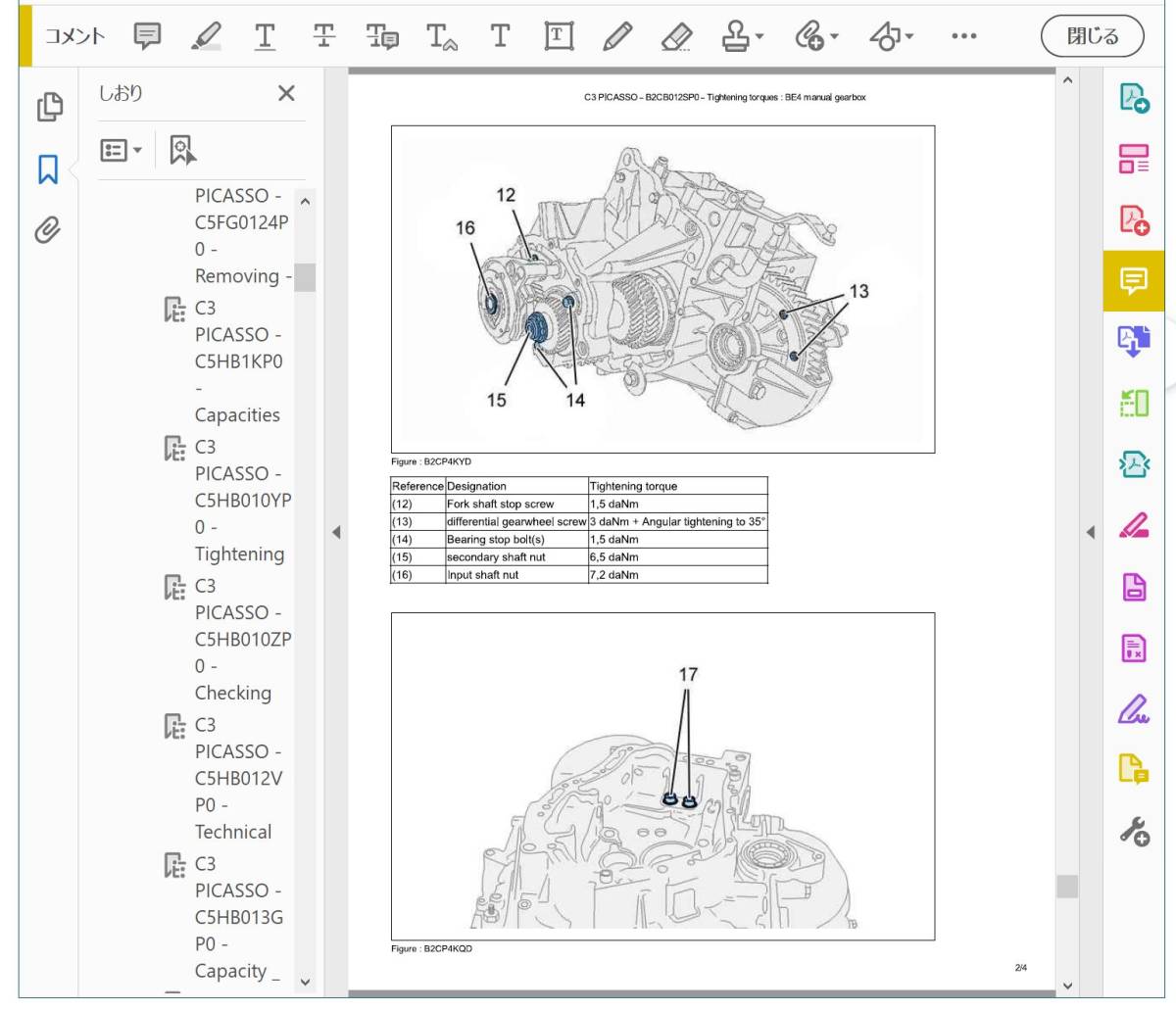Click the 'Input shaft nut' cell
The width and height of the screenshot is (1176, 1011).
tap(516, 575)
